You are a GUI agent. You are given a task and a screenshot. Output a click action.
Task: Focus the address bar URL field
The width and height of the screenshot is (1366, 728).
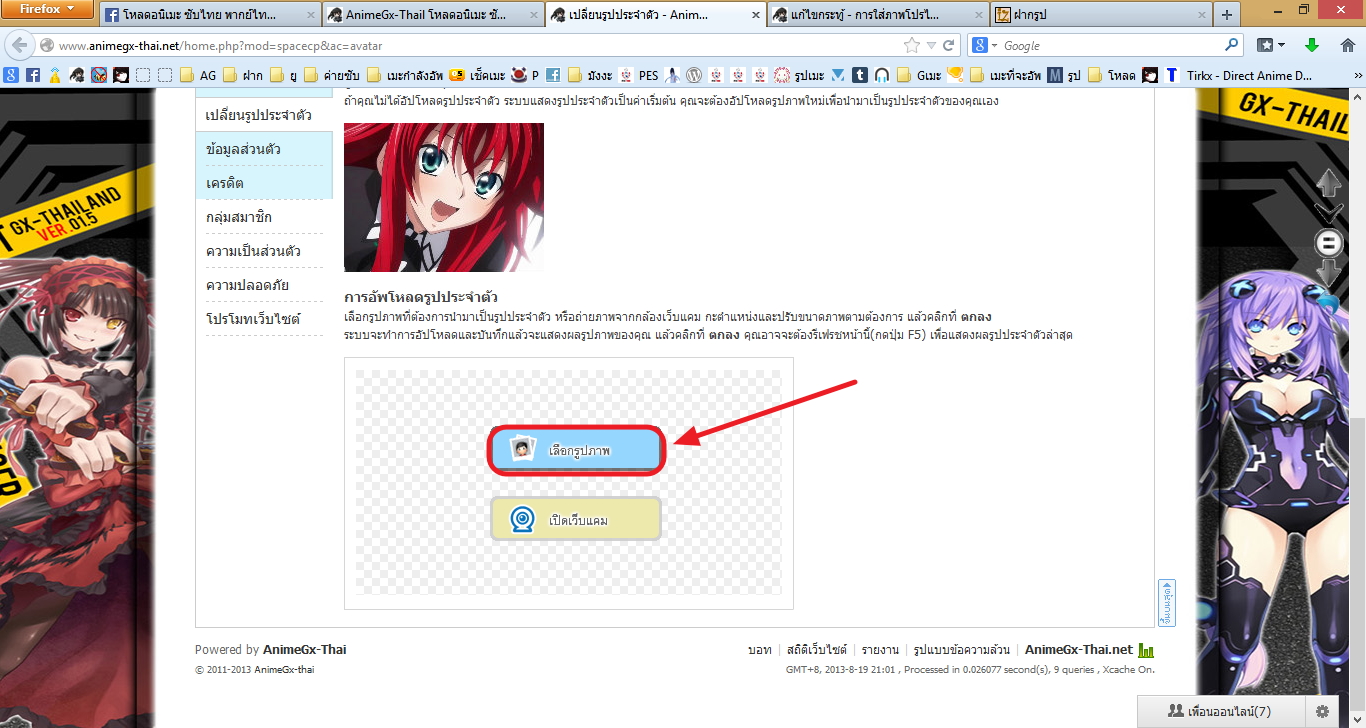point(478,46)
